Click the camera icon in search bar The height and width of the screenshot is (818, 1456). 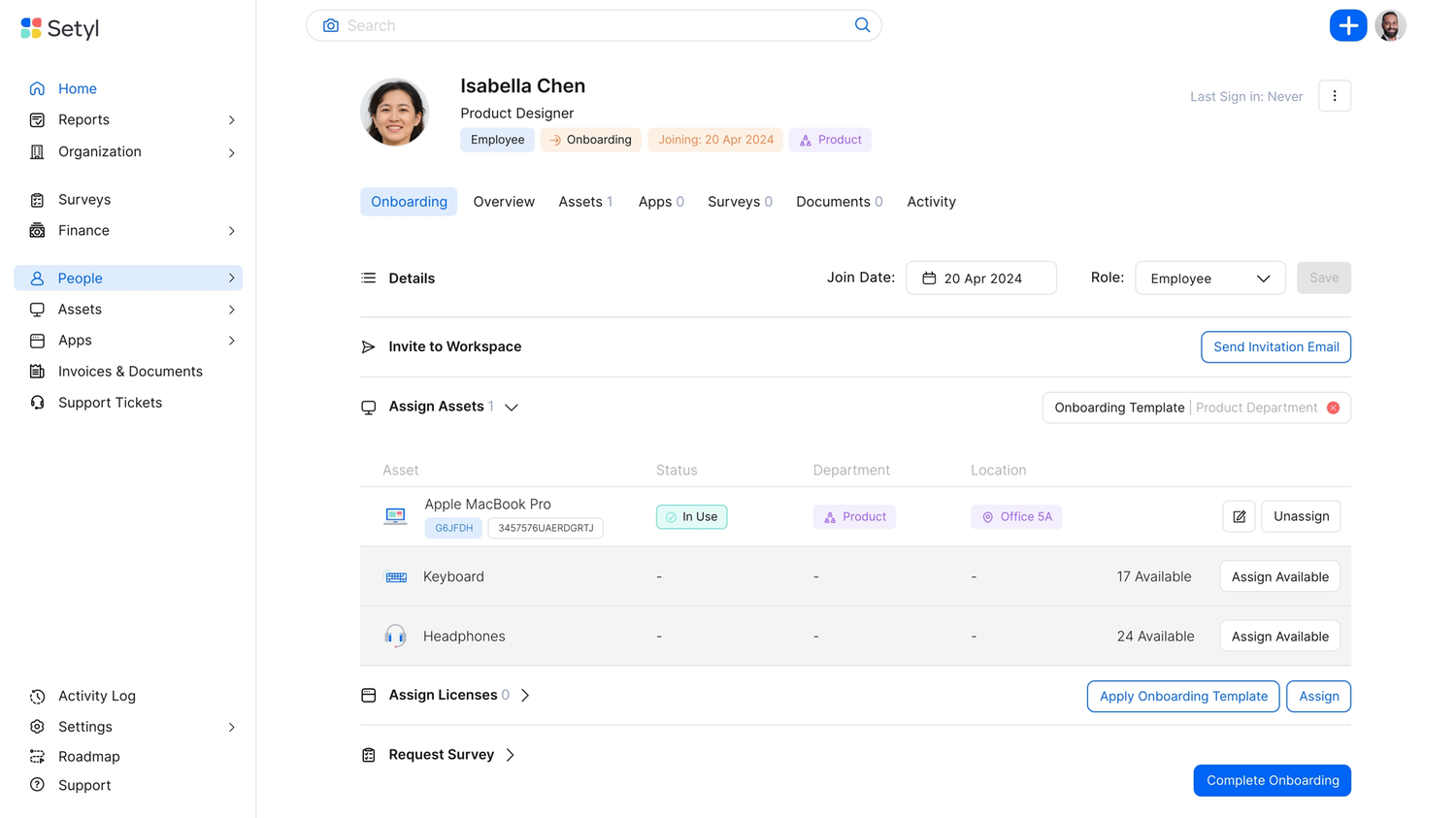(330, 25)
